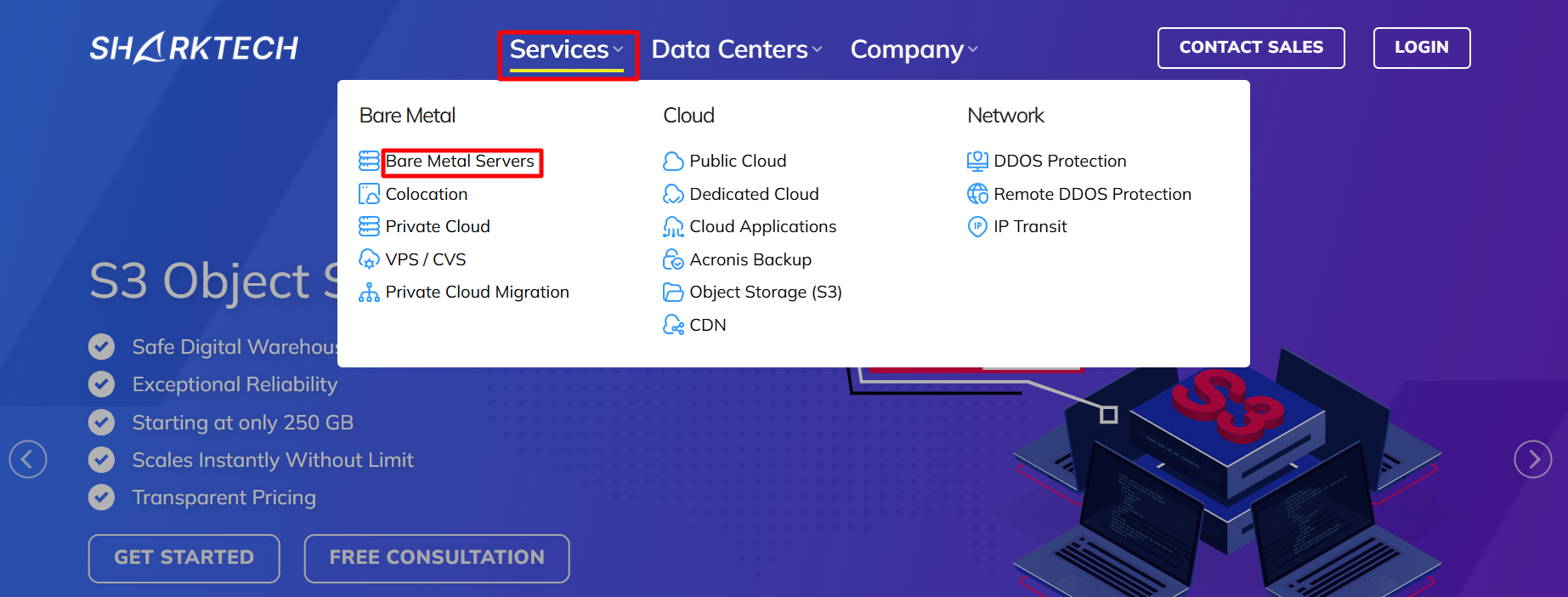
Task: Click the Acronis Backup icon
Action: pyautogui.click(x=673, y=259)
